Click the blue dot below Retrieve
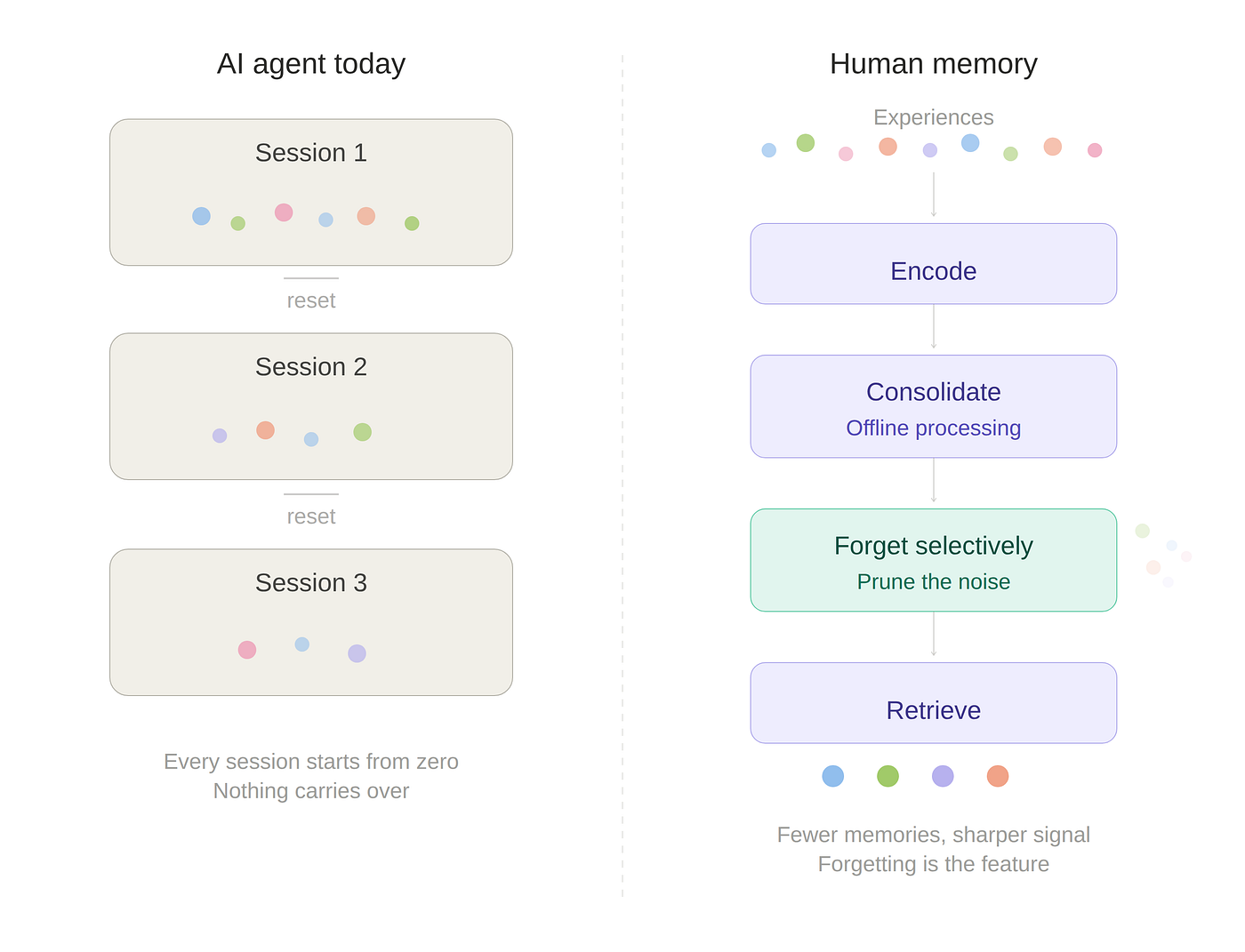Screen dimensions: 1245x952 pos(832,776)
